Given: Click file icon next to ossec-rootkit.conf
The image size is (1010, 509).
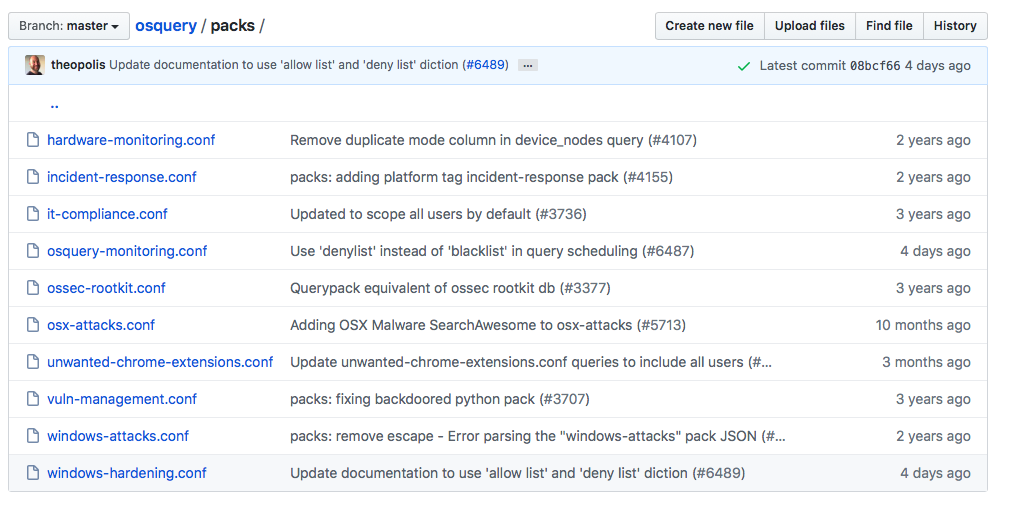Looking at the screenshot, I should (x=33, y=288).
